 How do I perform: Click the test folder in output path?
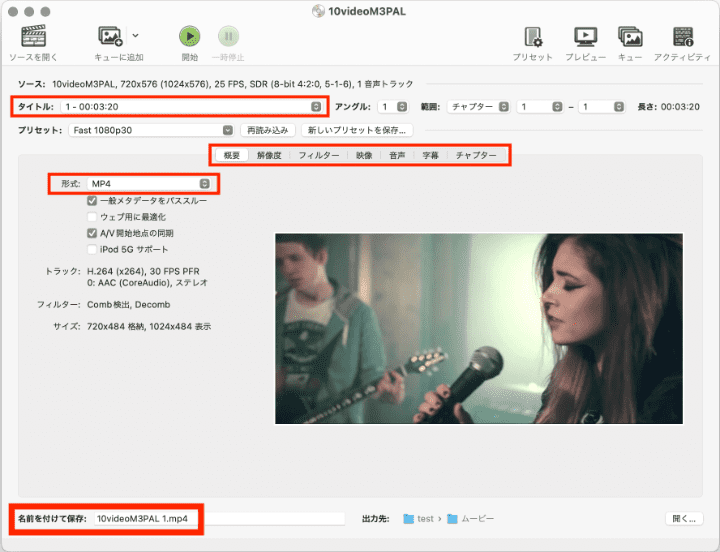[x=418, y=518]
